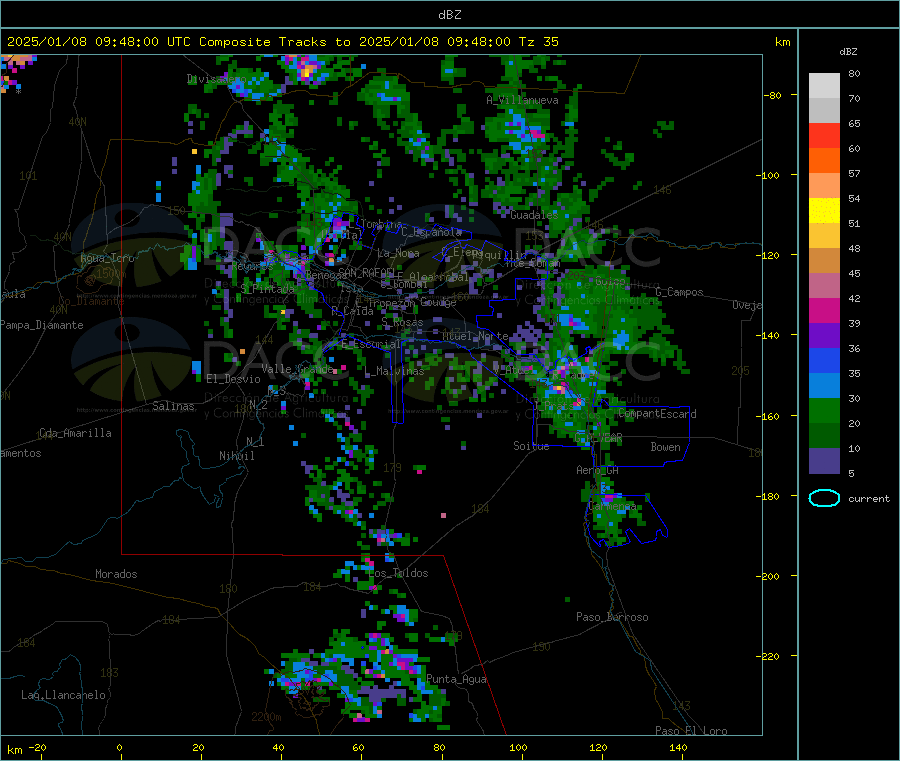Click the 'Paso_El_Loro' map label
This screenshot has width=900, height=761.
[691, 731]
